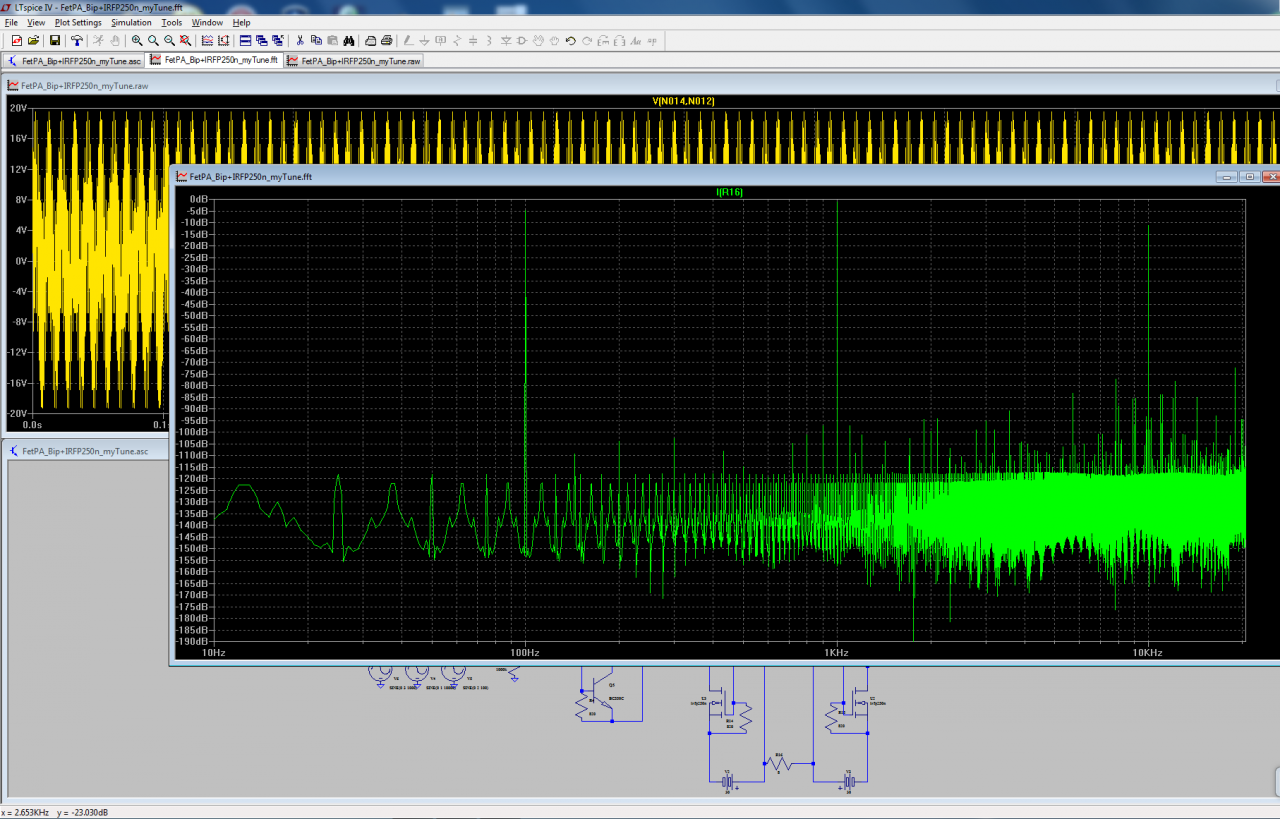Click the Copy icon in toolbar
Screen dimensions: 1280x819
tap(316, 41)
